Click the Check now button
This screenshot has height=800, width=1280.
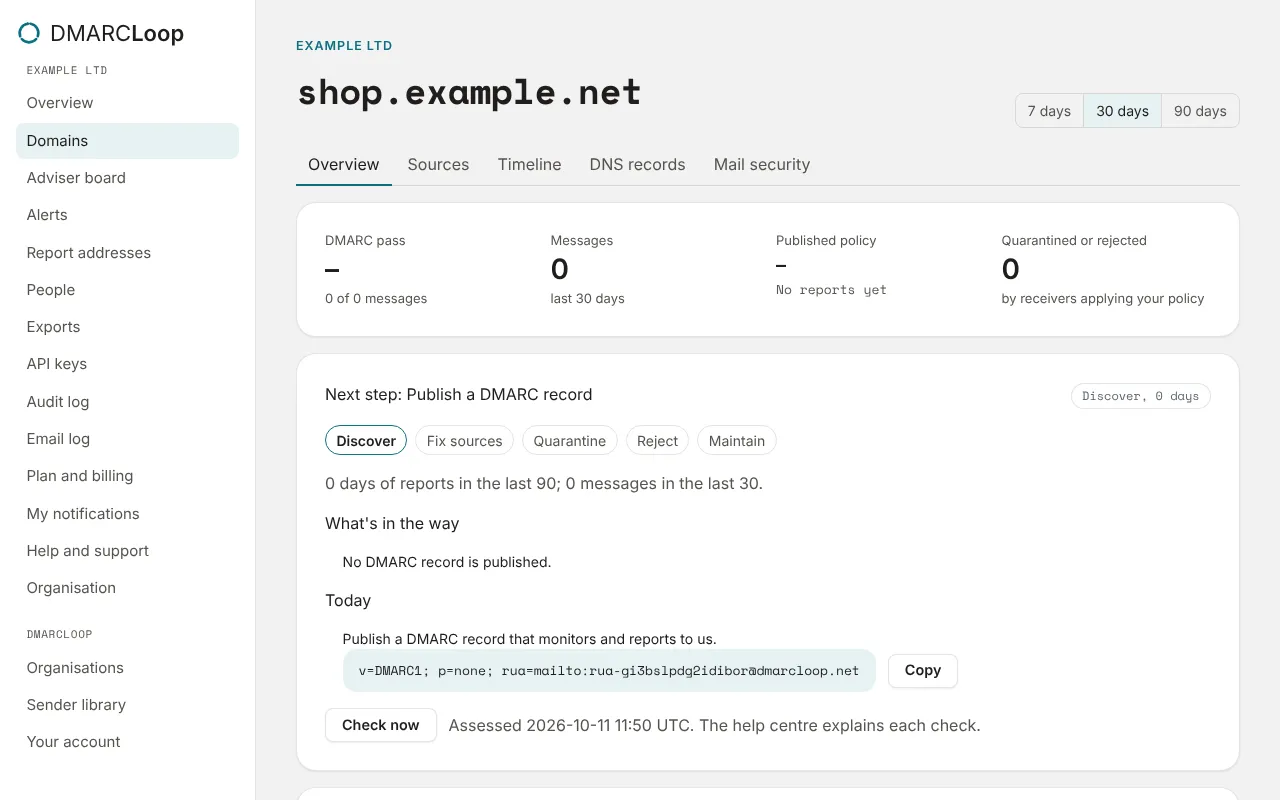(381, 725)
